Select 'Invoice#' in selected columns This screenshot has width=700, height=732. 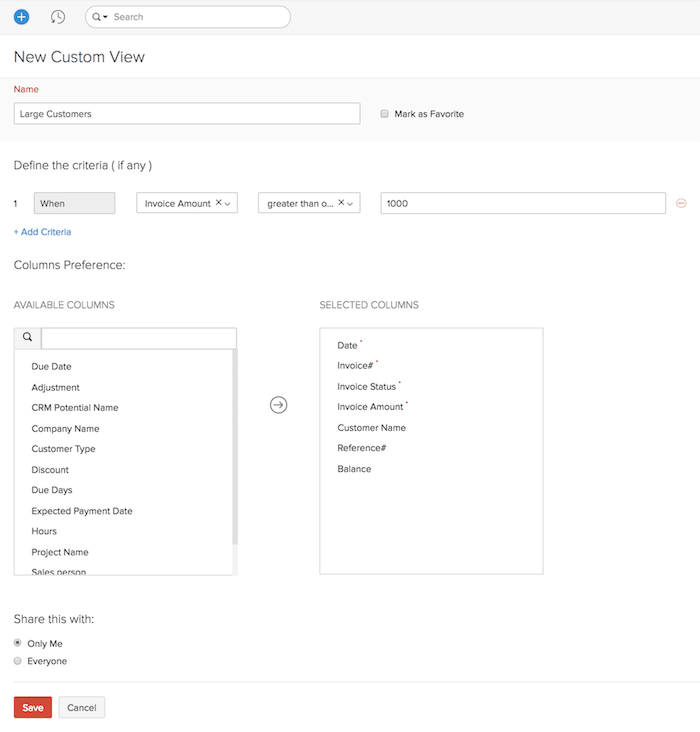355,366
